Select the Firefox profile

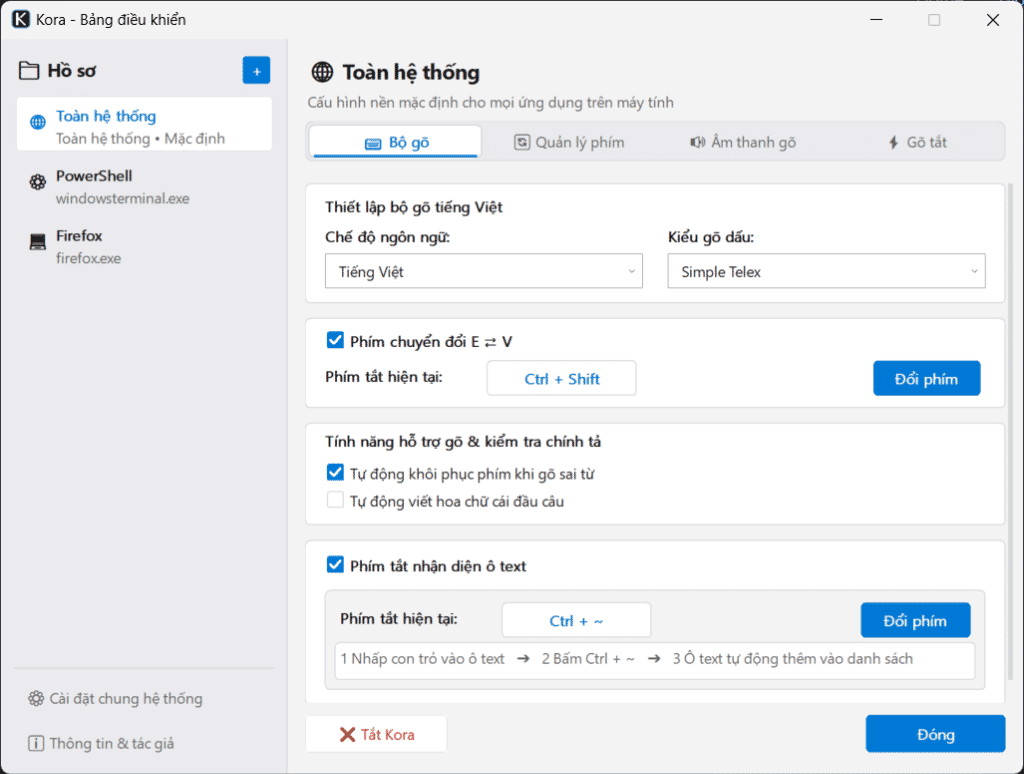click(144, 246)
